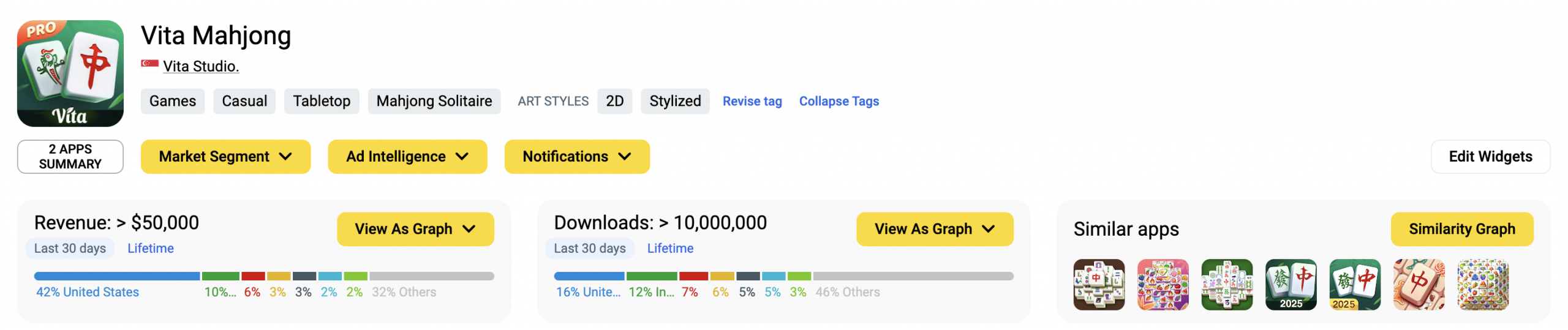Open the pink fruit tile similar app
1568x330 pixels.
(1163, 285)
